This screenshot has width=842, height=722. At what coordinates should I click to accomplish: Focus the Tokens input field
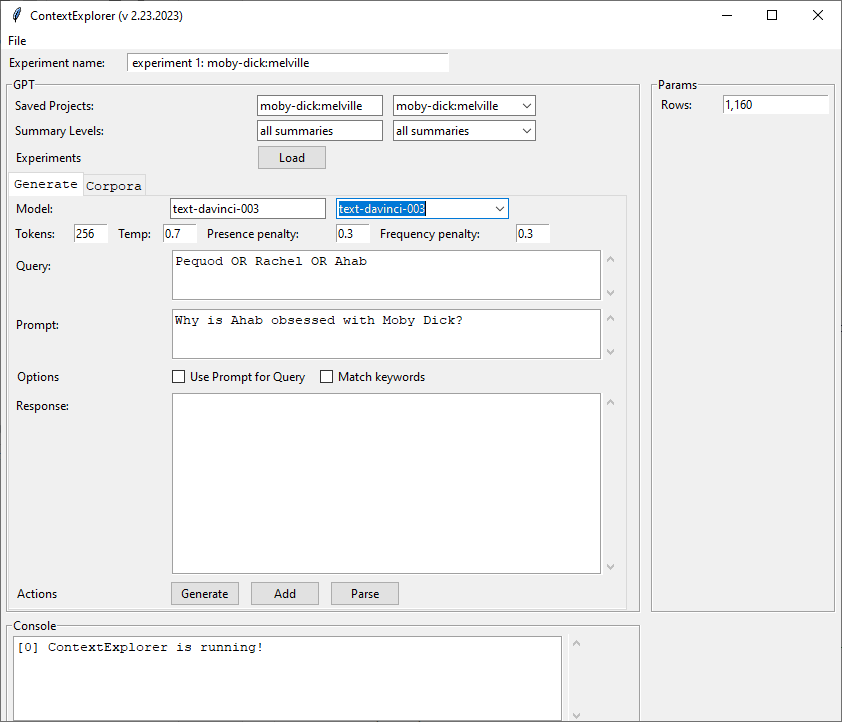point(91,234)
